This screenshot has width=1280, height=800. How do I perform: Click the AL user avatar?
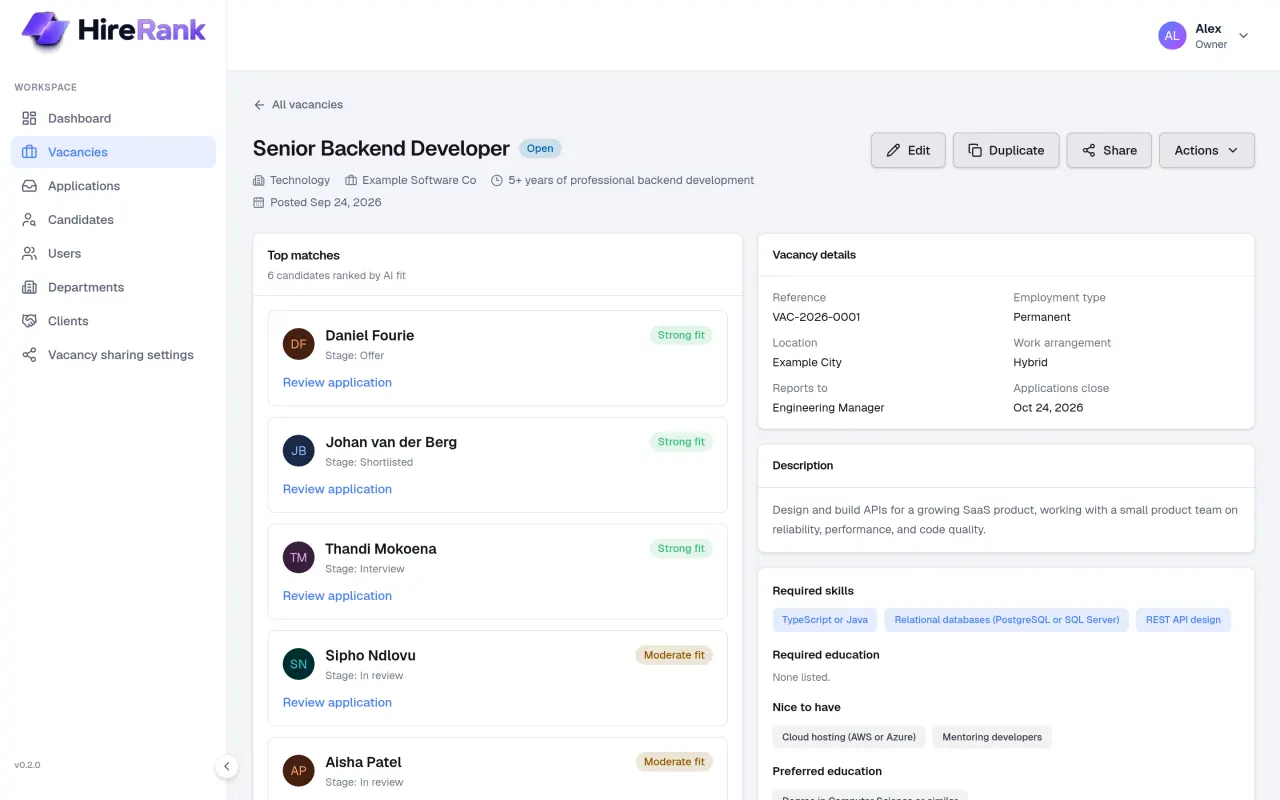click(x=1172, y=36)
